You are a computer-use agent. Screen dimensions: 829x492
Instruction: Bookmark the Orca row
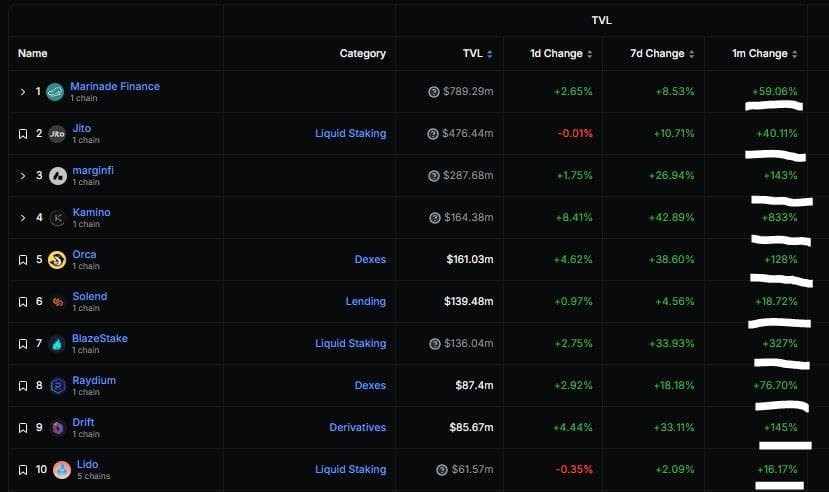[23, 260]
